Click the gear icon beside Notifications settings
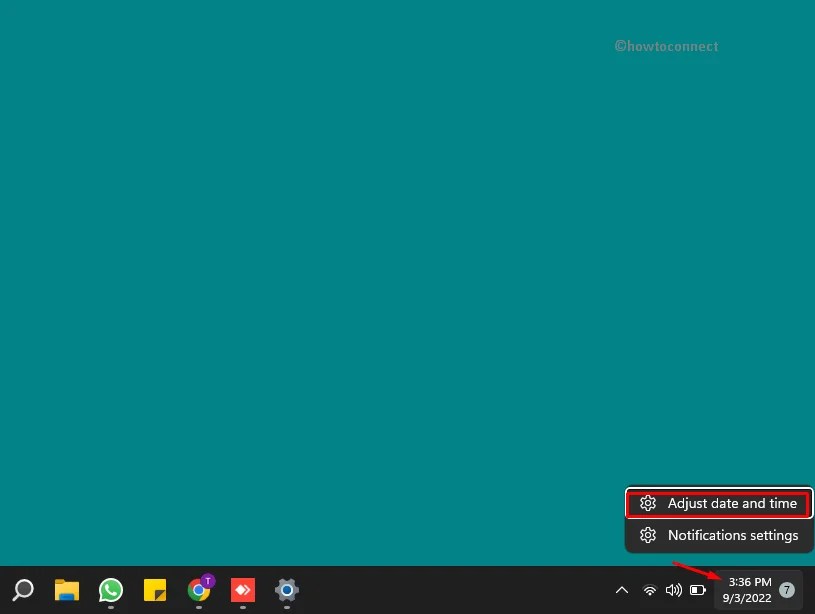 [x=648, y=535]
